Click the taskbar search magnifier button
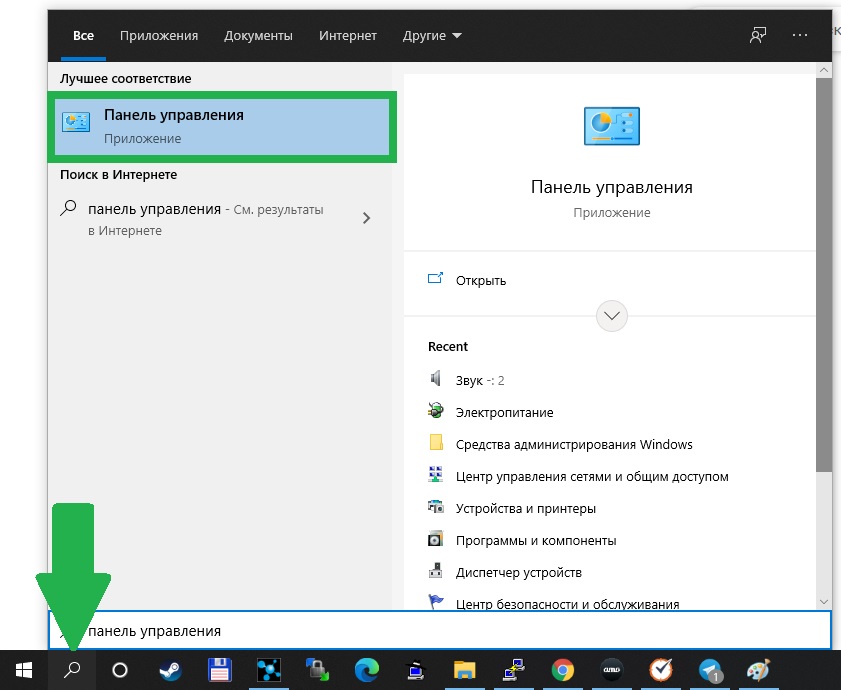The height and width of the screenshot is (690, 841). coord(72,670)
